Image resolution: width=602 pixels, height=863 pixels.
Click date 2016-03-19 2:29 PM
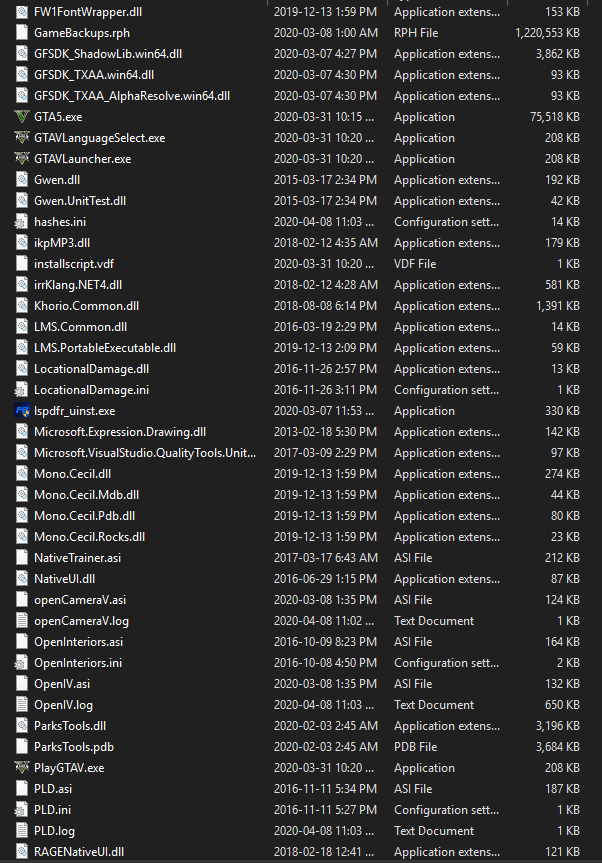tap(325, 327)
